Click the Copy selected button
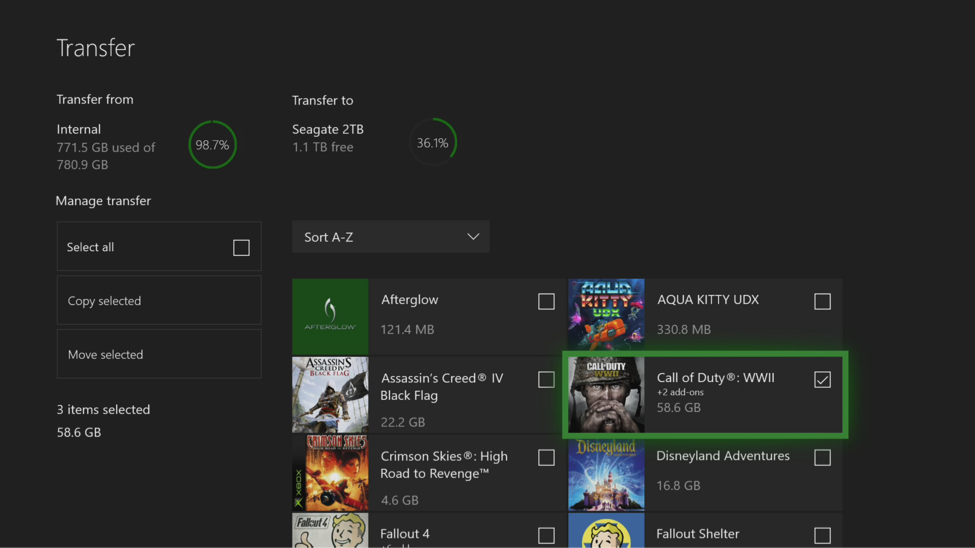The width and height of the screenshot is (975, 548). pos(159,300)
